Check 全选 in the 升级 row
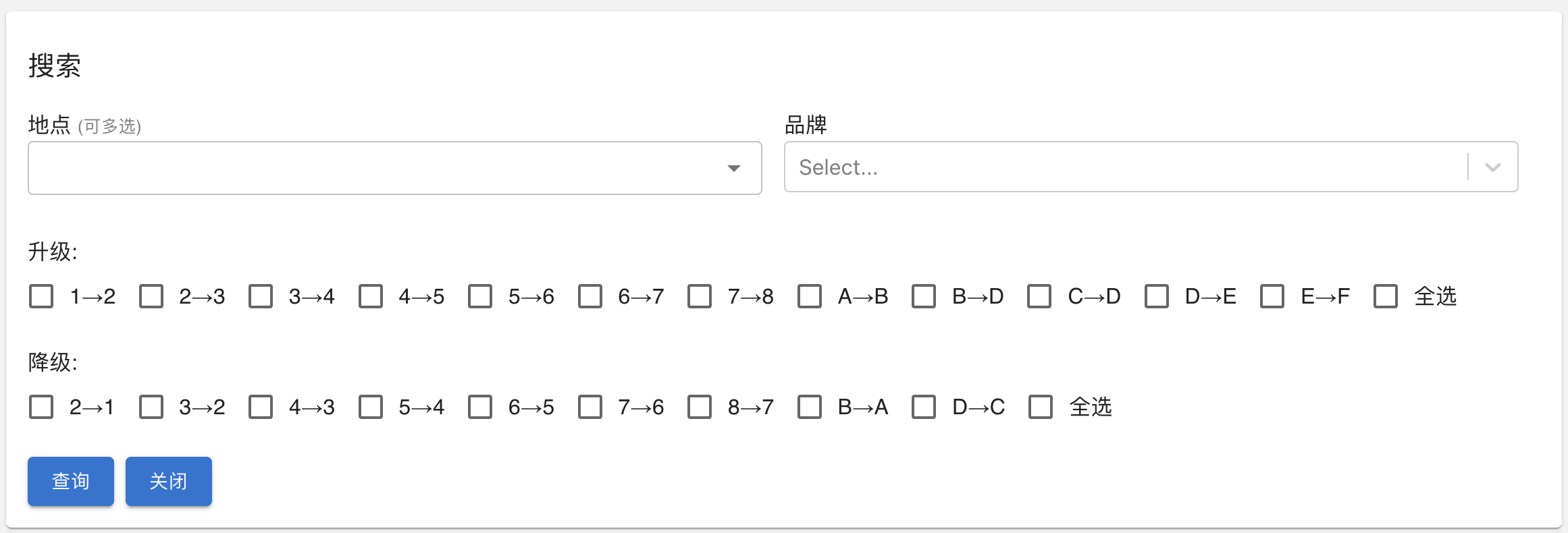 click(1386, 296)
